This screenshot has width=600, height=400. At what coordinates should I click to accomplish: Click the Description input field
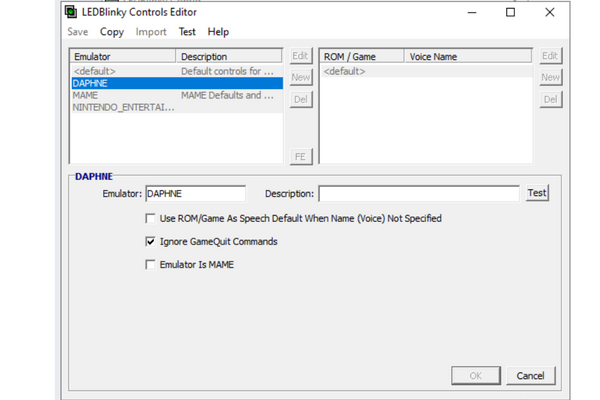[419, 194]
